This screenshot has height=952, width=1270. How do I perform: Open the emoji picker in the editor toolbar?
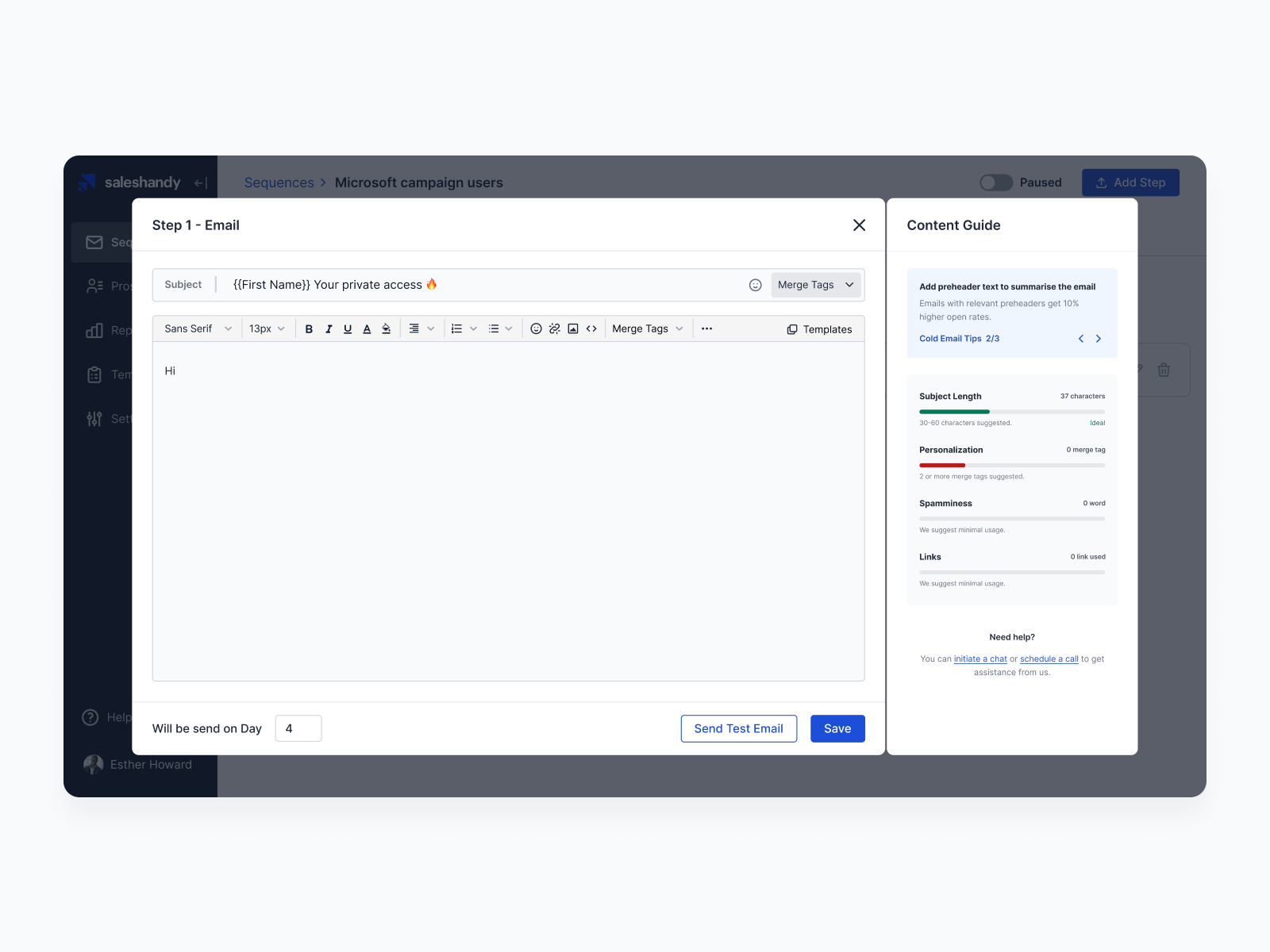536,328
